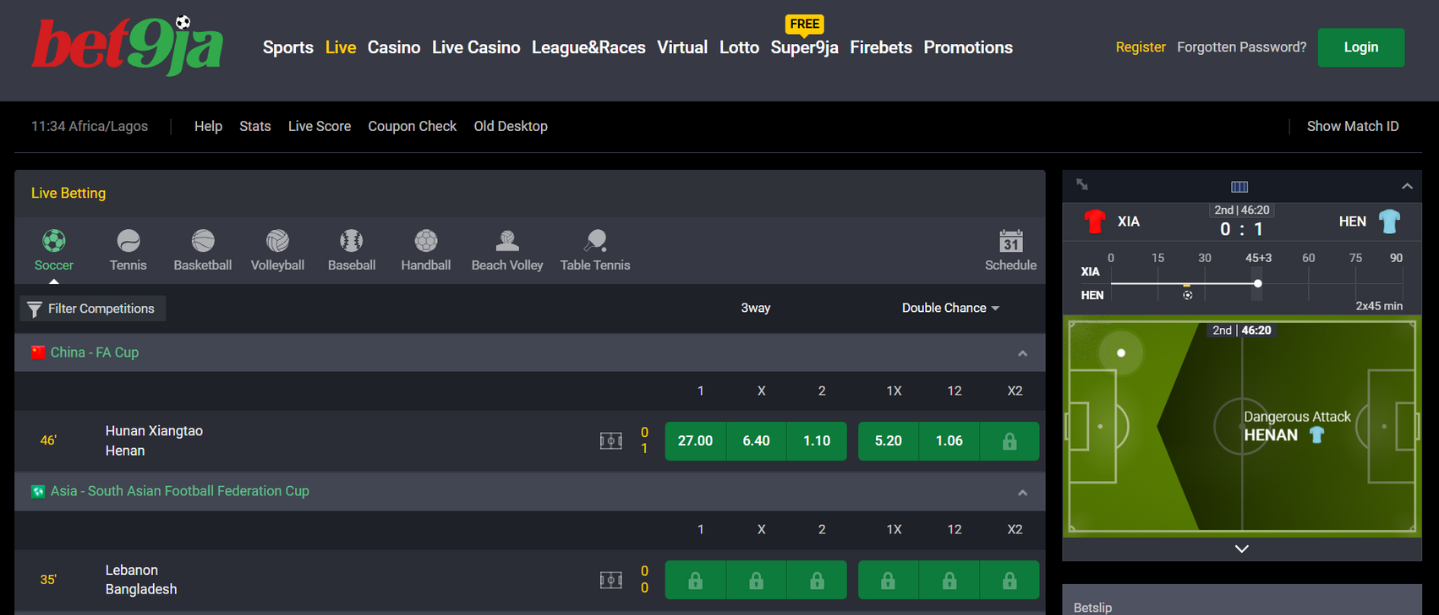Viewport: 1439px width, 615px height.
Task: Open the Register link
Action: 1141,47
